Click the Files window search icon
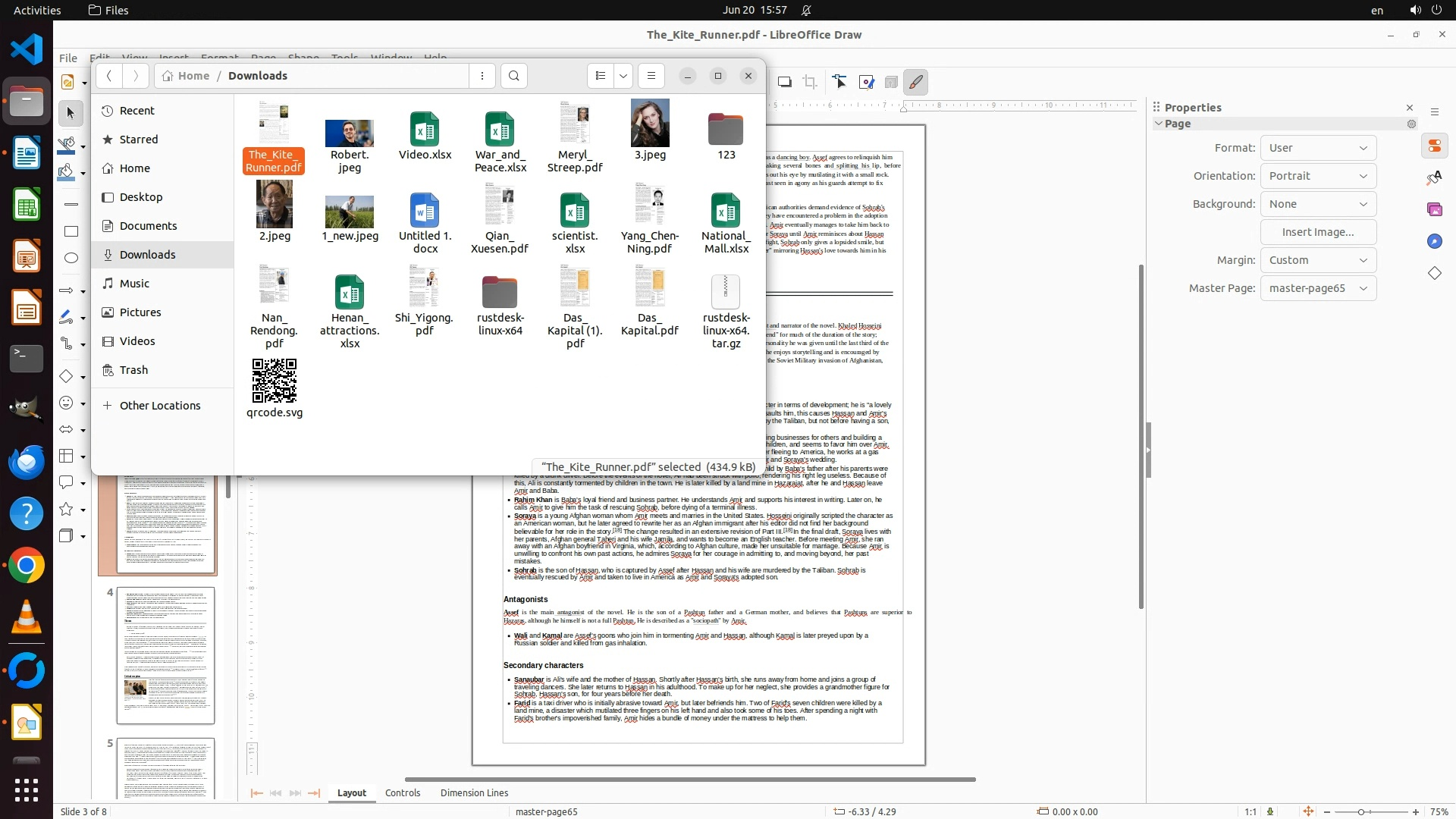This screenshot has width=1456, height=819. pyautogui.click(x=514, y=76)
